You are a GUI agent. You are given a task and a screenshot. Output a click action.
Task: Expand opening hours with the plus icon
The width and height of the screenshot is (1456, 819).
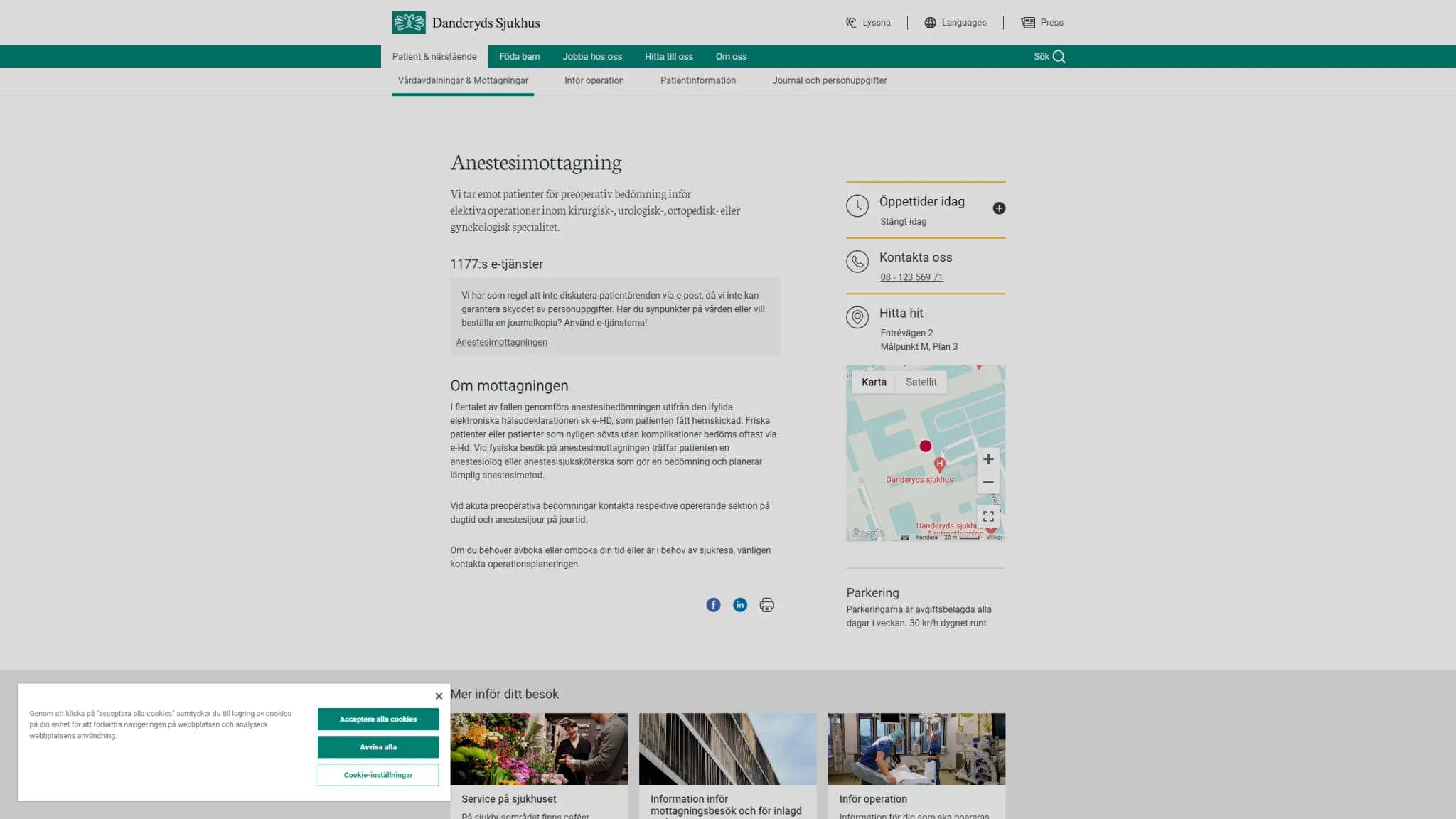tap(999, 208)
